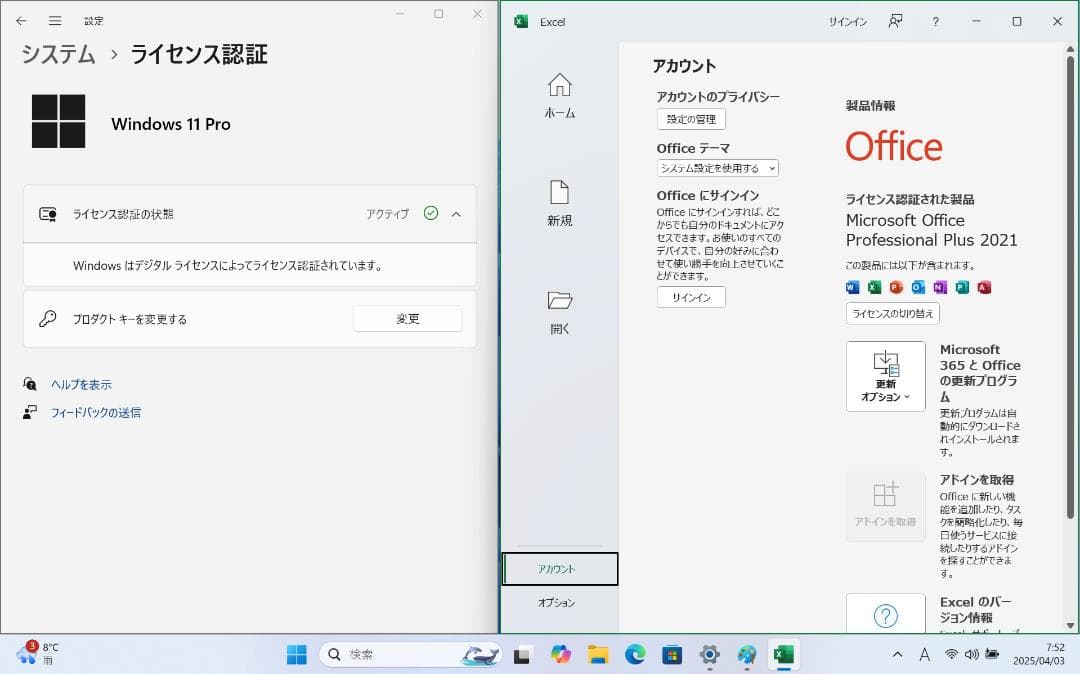1080x674 pixels.
Task: Click the Excel product icon under included apps
Action: [875, 287]
